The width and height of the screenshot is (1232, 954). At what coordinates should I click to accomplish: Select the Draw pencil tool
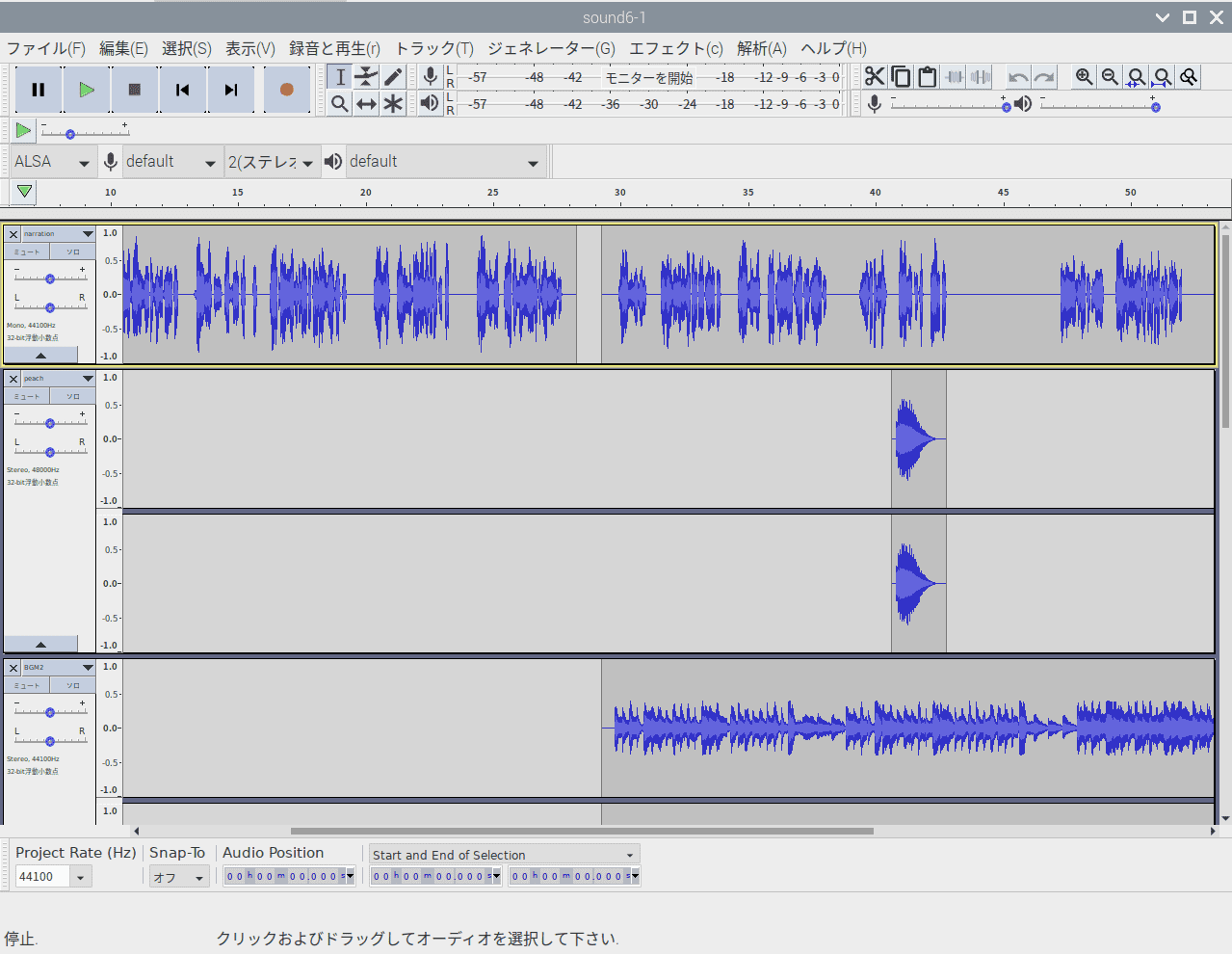pos(393,77)
